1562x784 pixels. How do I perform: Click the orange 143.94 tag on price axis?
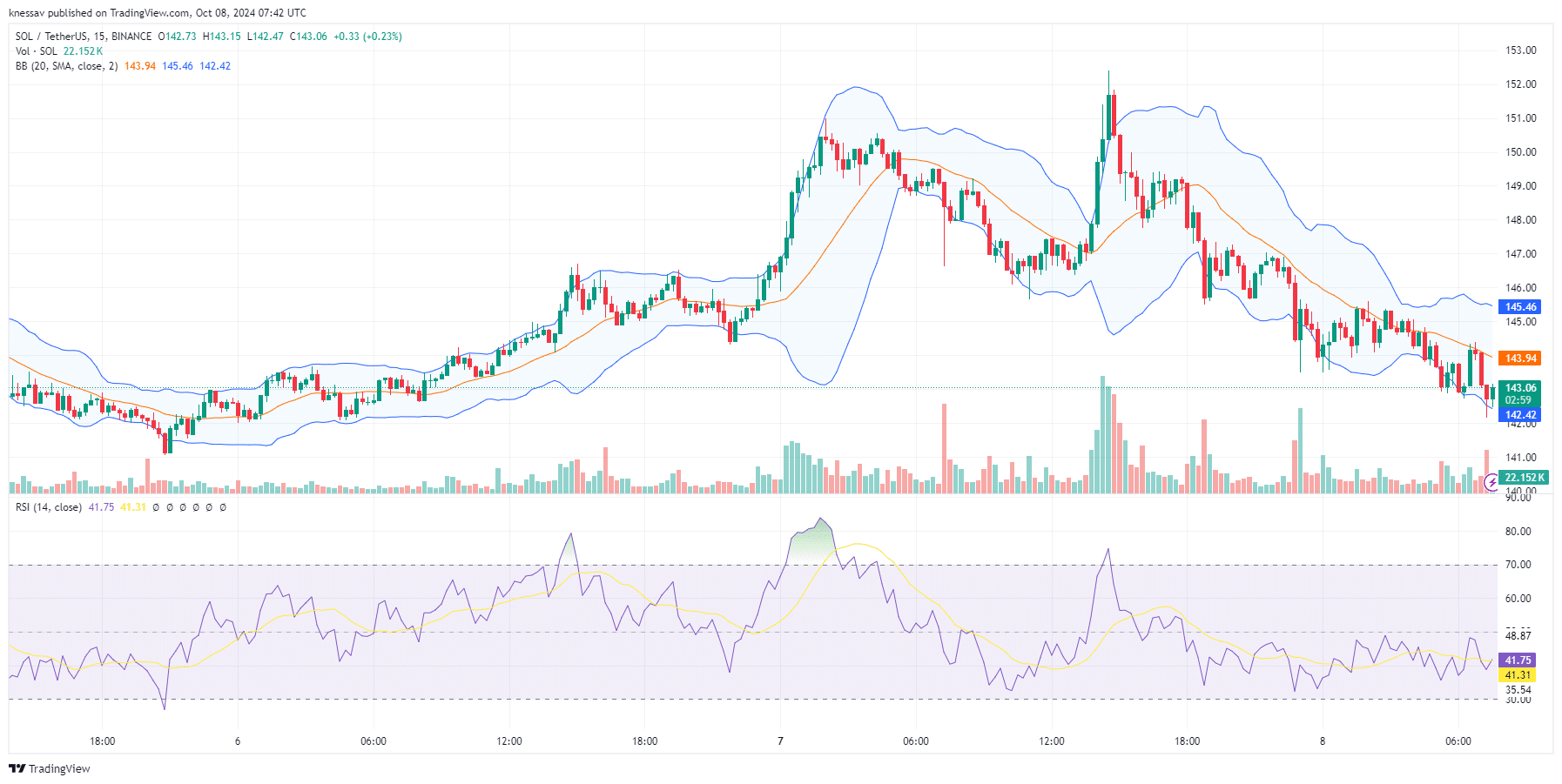(x=1520, y=358)
